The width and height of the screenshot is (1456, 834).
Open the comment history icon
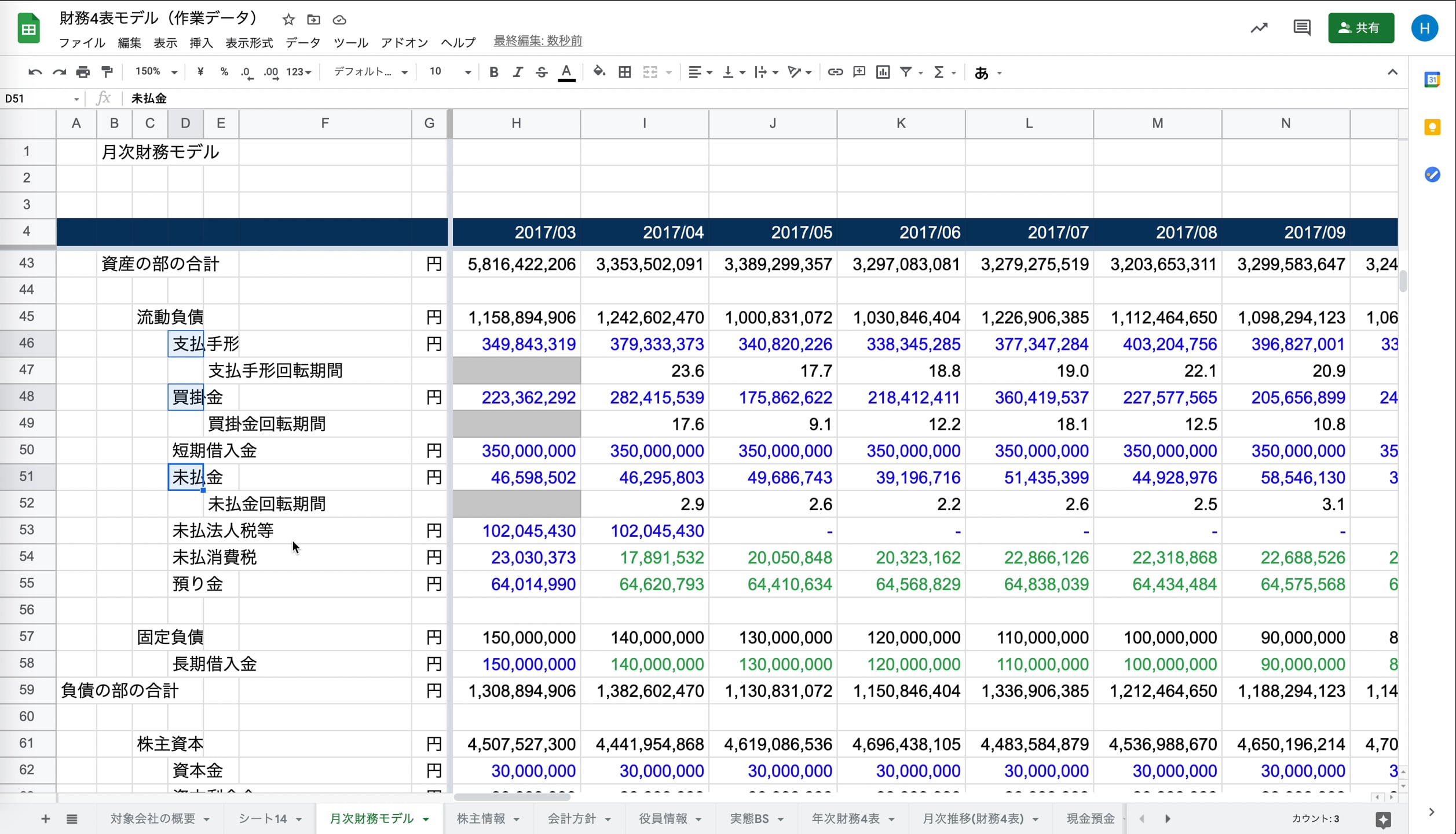[1301, 28]
